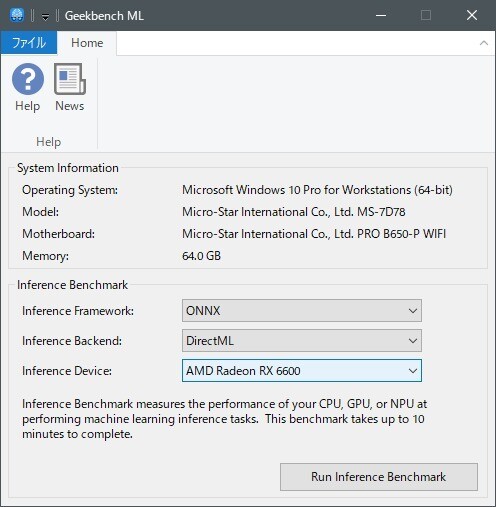Expand the Inference Framework ONNX dropdown
The width and height of the screenshot is (496, 507).
[x=302, y=311]
